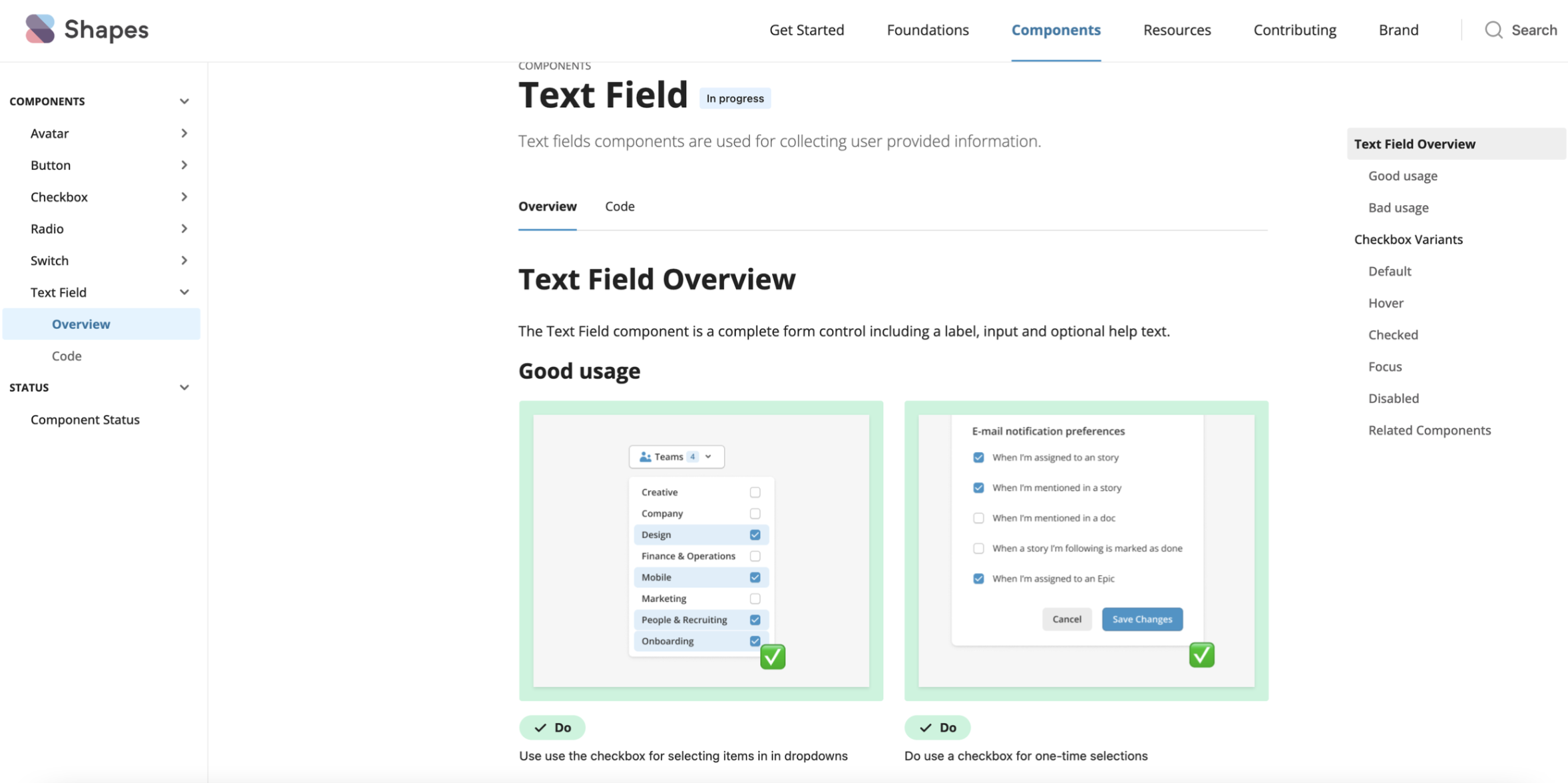Click the Do checkmark badge under the left example

pos(552,727)
